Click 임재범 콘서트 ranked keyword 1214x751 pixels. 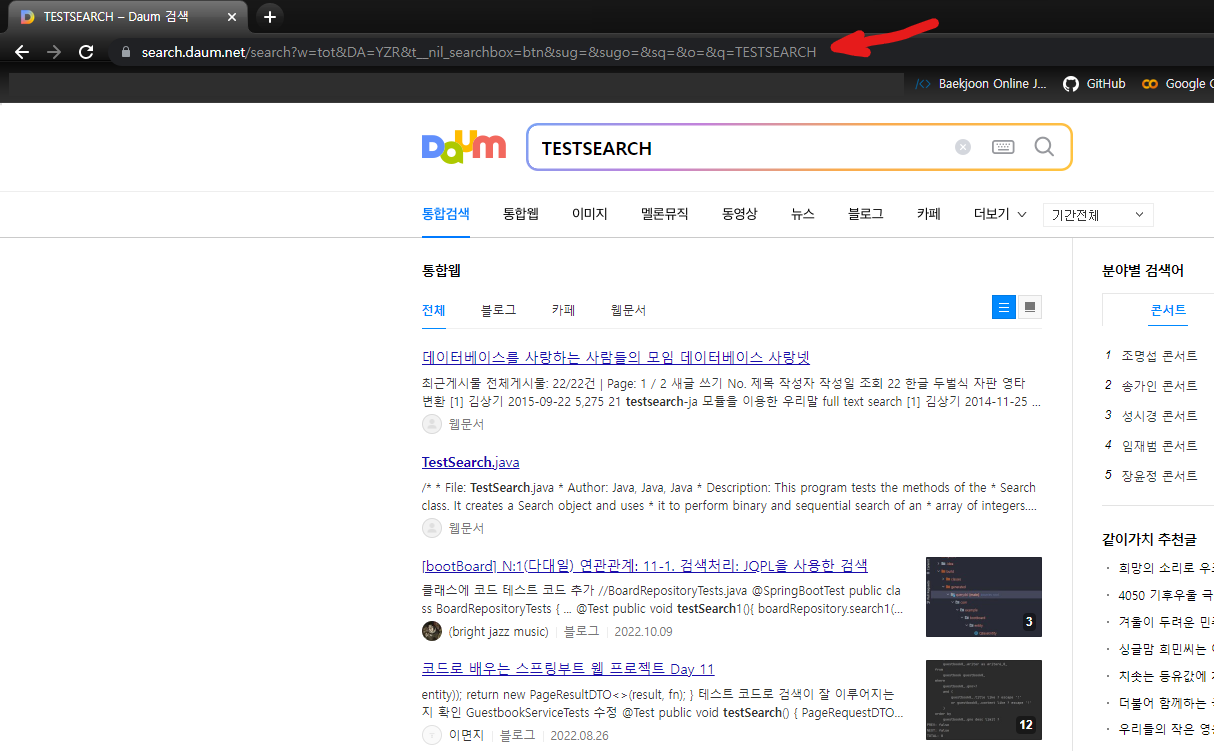pos(1159,445)
